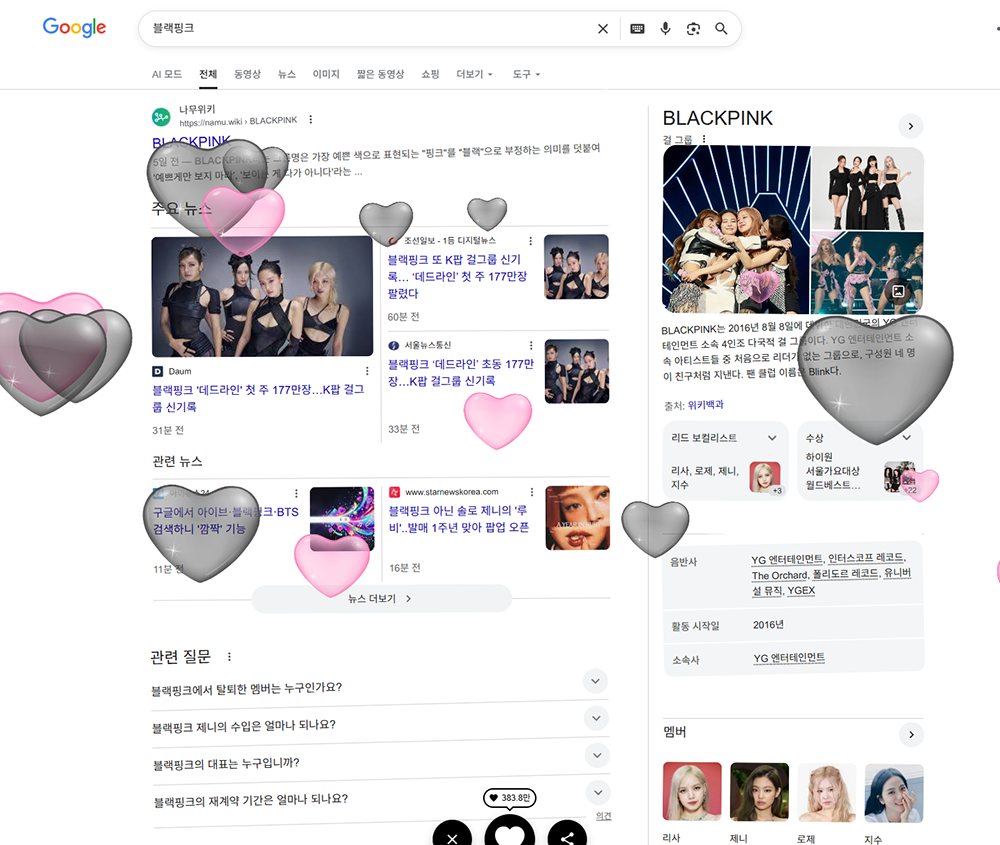Switch to the 이미지 tab
Screen dimensions: 1000x845
[x=326, y=75]
